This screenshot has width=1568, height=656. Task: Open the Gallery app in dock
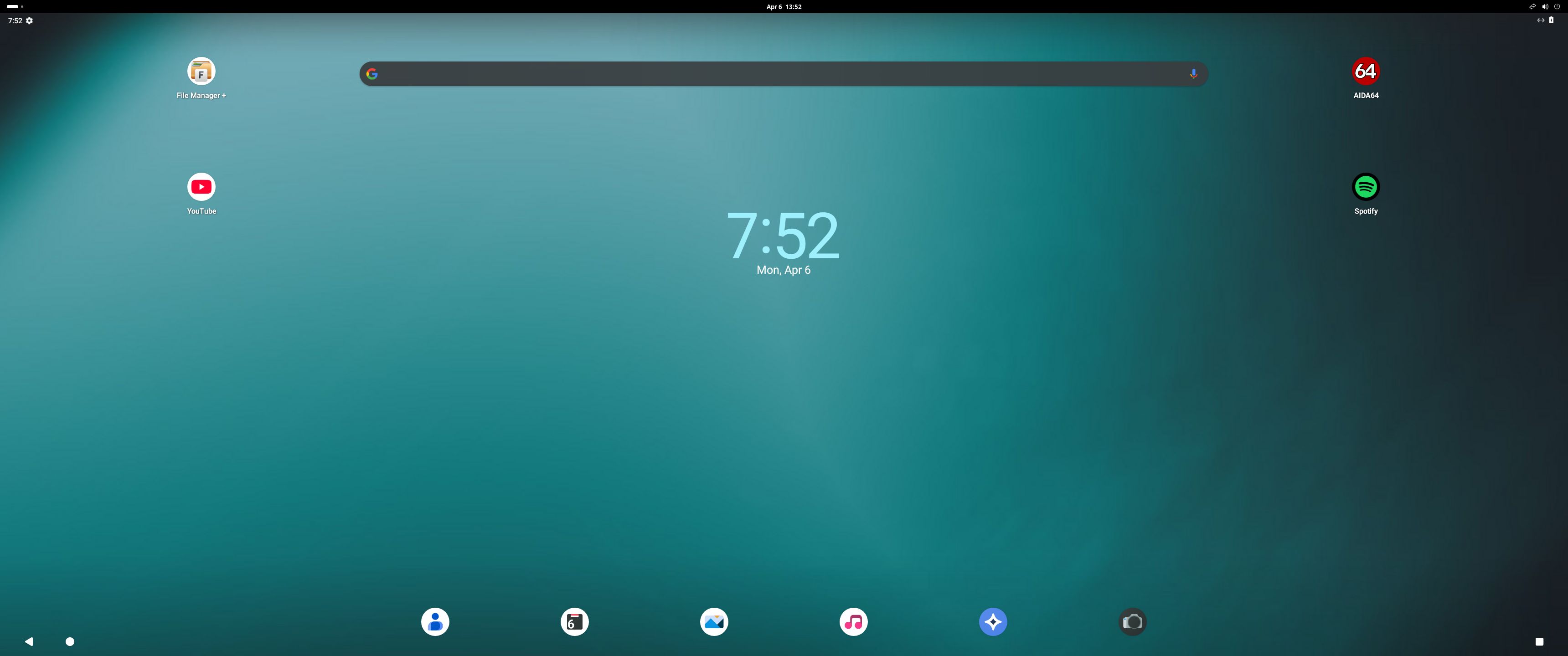713,622
